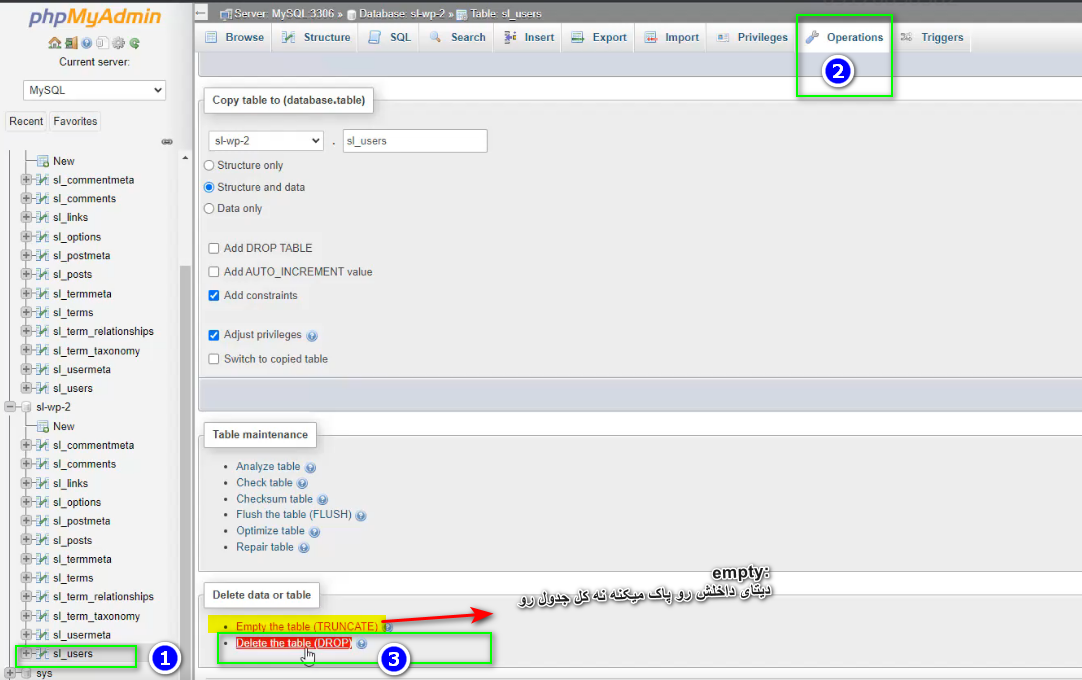Open the MySQL documentation pages icon
Viewport: 1082px width, 680px height.
click(102, 43)
